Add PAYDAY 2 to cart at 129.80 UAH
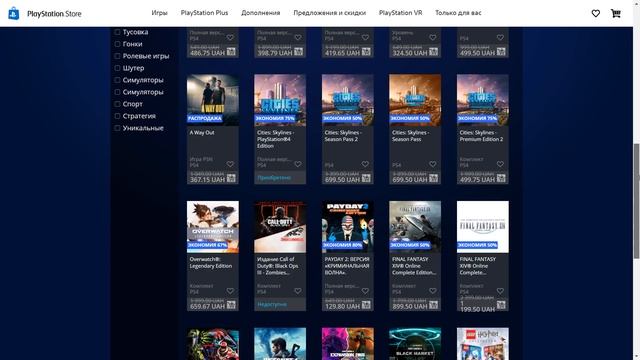Screen dimensions: 640x360 click(366, 305)
